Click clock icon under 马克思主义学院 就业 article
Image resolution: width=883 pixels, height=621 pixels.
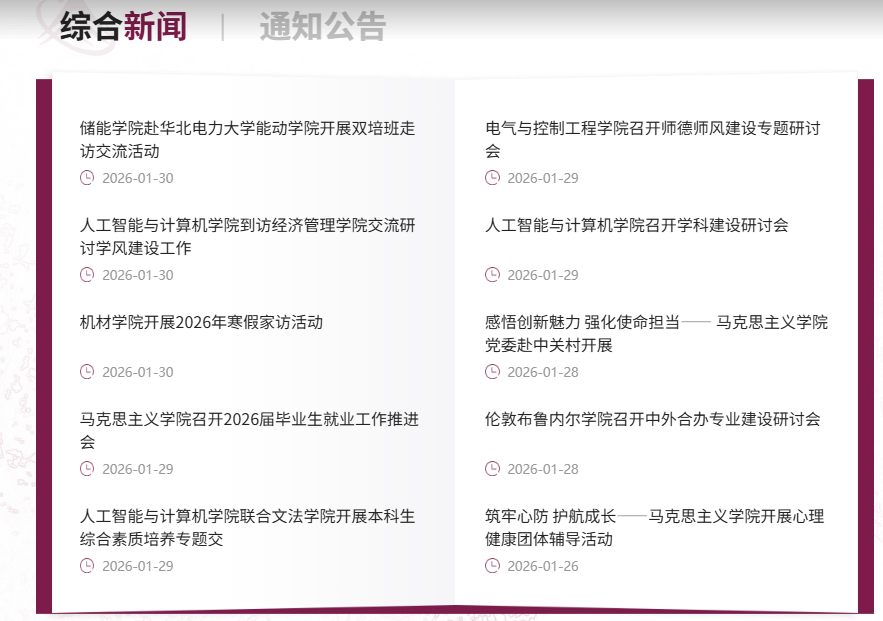pos(87,469)
